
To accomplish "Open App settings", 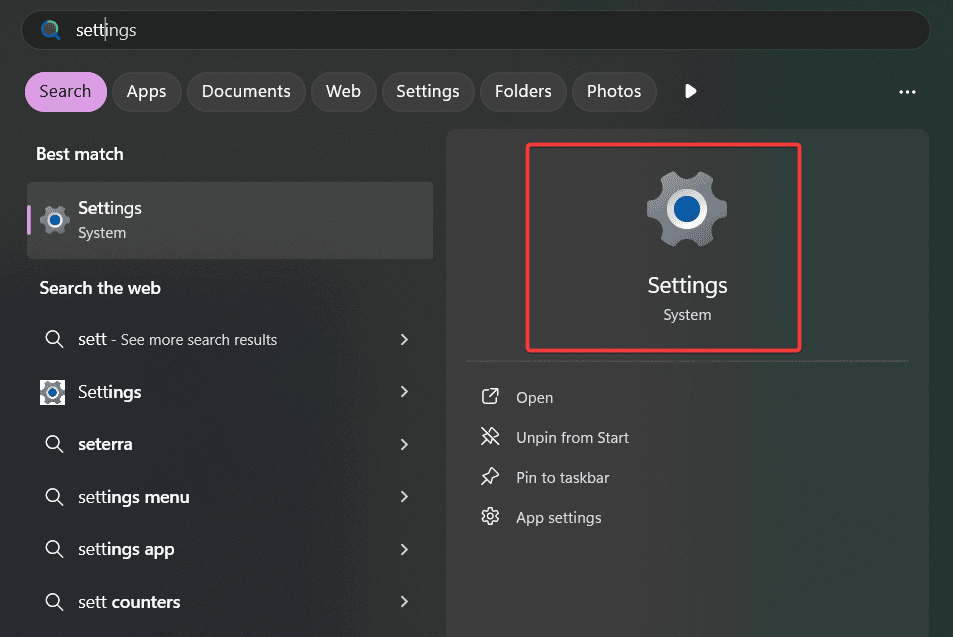I will click(559, 518).
